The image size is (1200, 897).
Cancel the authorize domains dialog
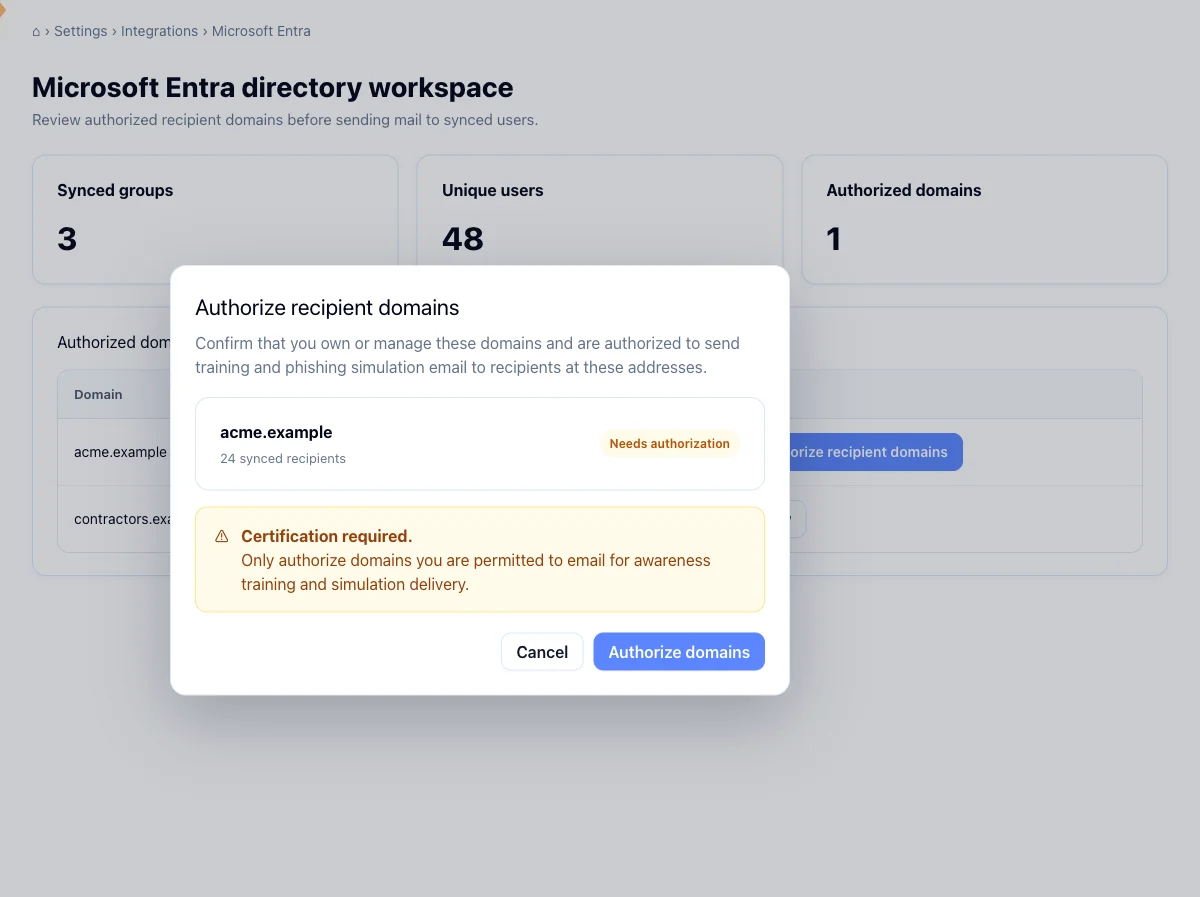[x=542, y=652]
